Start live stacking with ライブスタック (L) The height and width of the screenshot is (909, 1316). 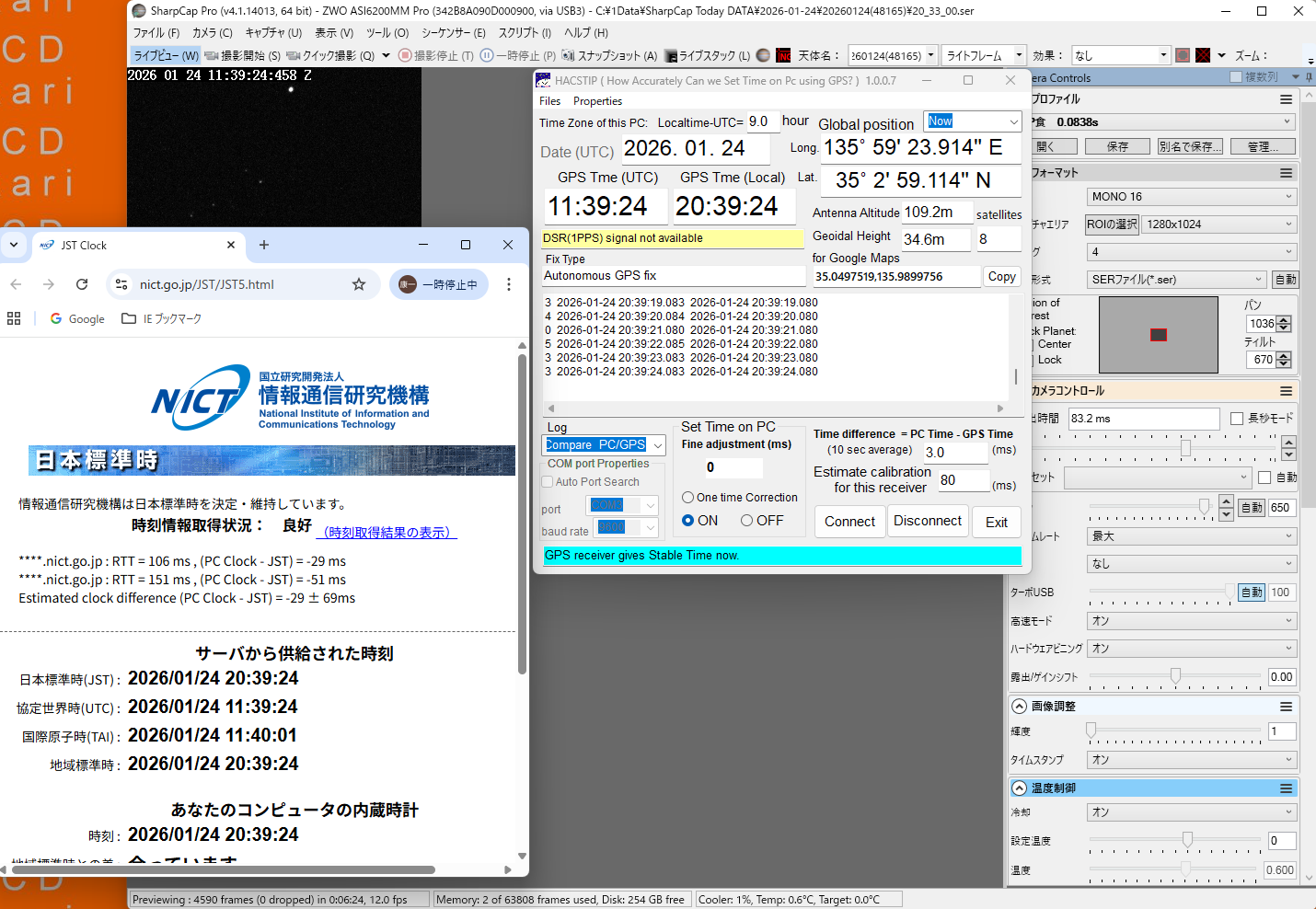tap(707, 55)
